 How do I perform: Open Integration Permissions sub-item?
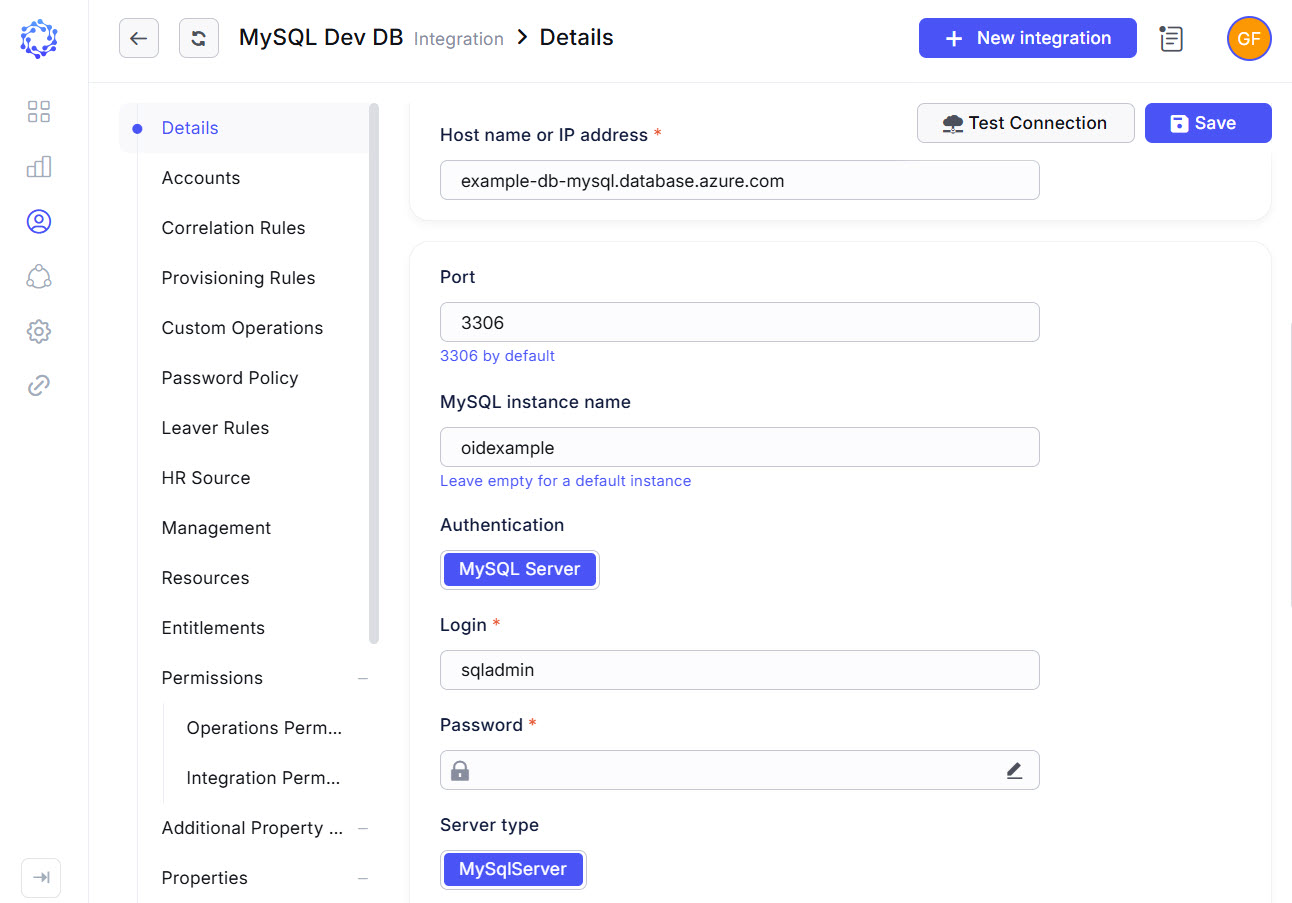[x=264, y=778]
